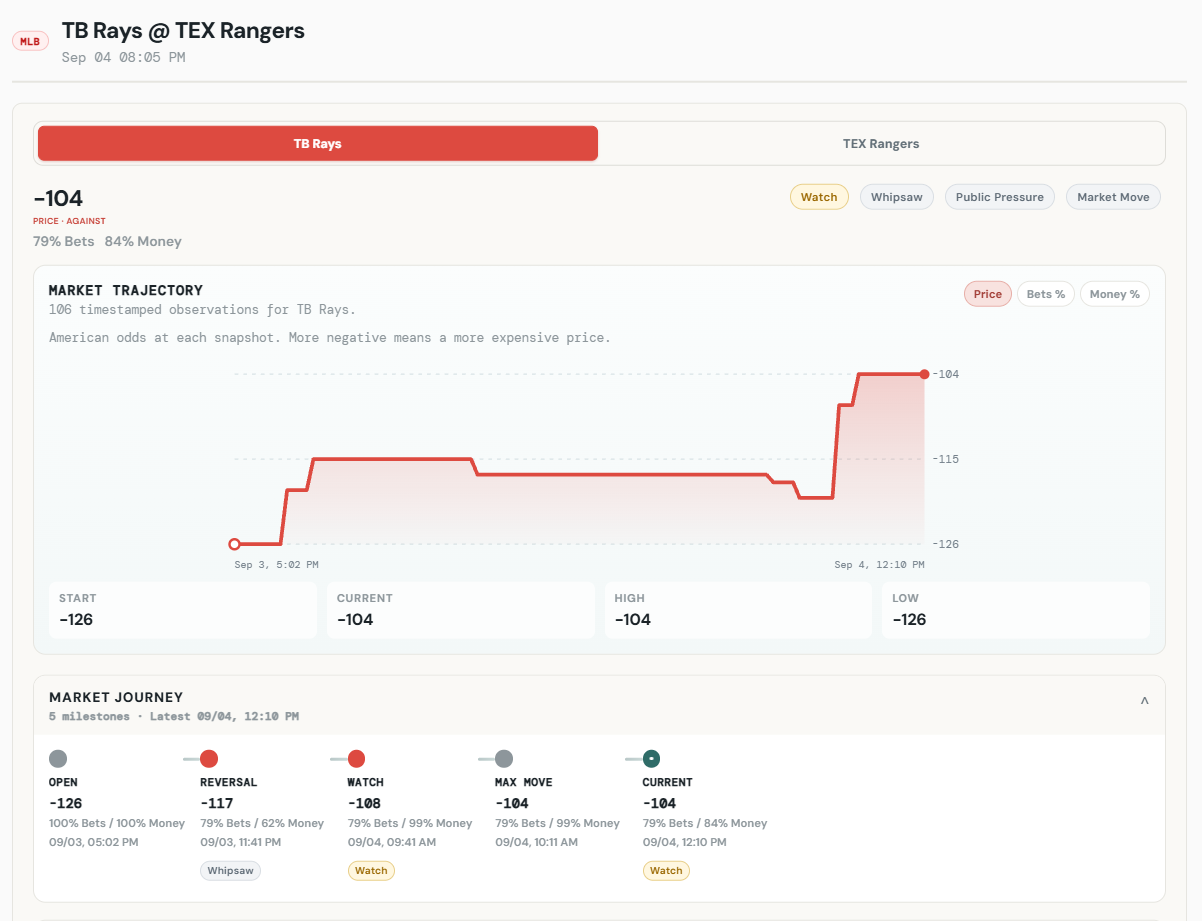1202x921 pixels.
Task: Click the Public Pressure tag
Action: click(1000, 197)
